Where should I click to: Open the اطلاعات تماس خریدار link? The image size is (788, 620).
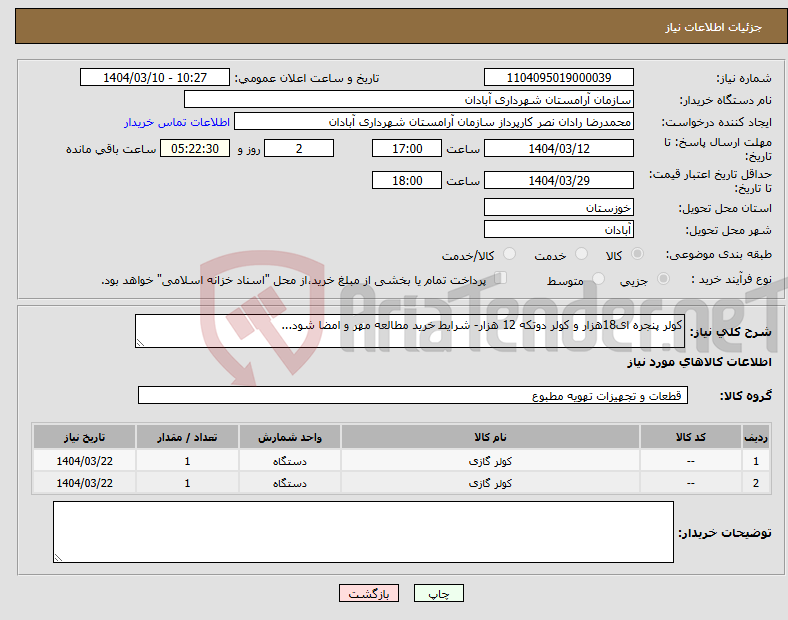coord(177,122)
